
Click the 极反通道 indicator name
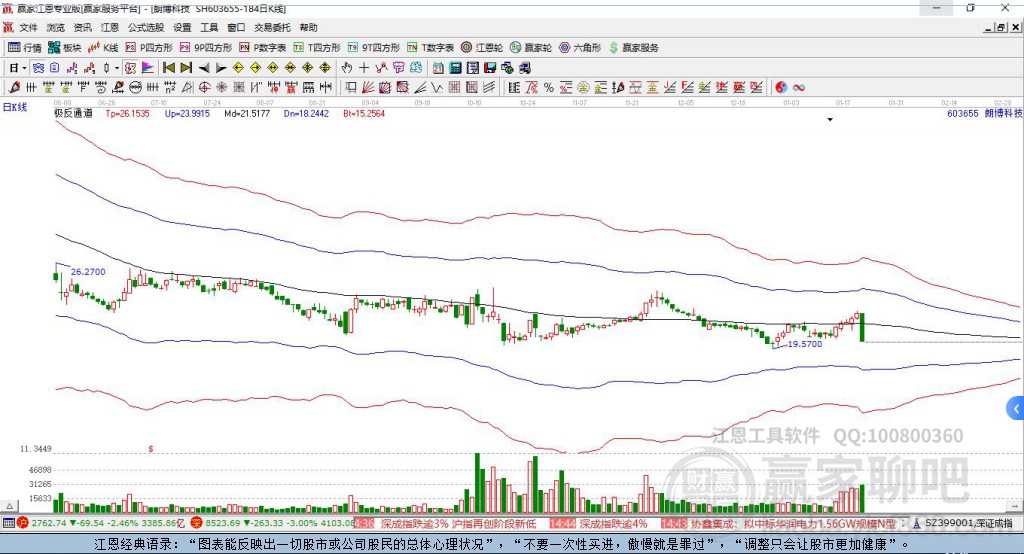pyautogui.click(x=73, y=113)
